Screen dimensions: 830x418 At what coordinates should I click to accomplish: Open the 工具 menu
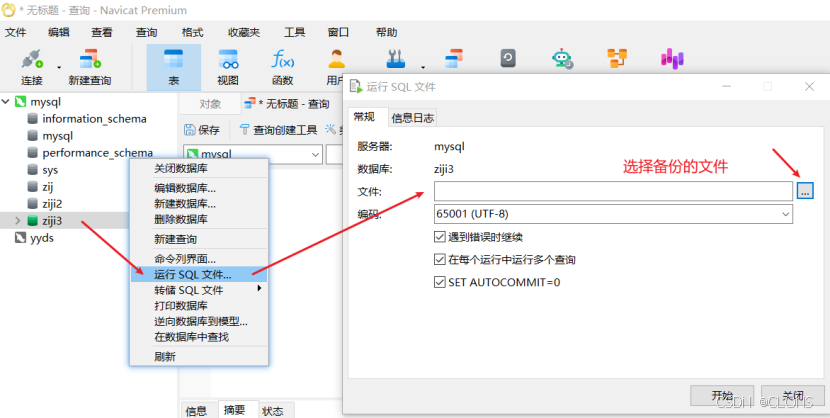point(294,32)
